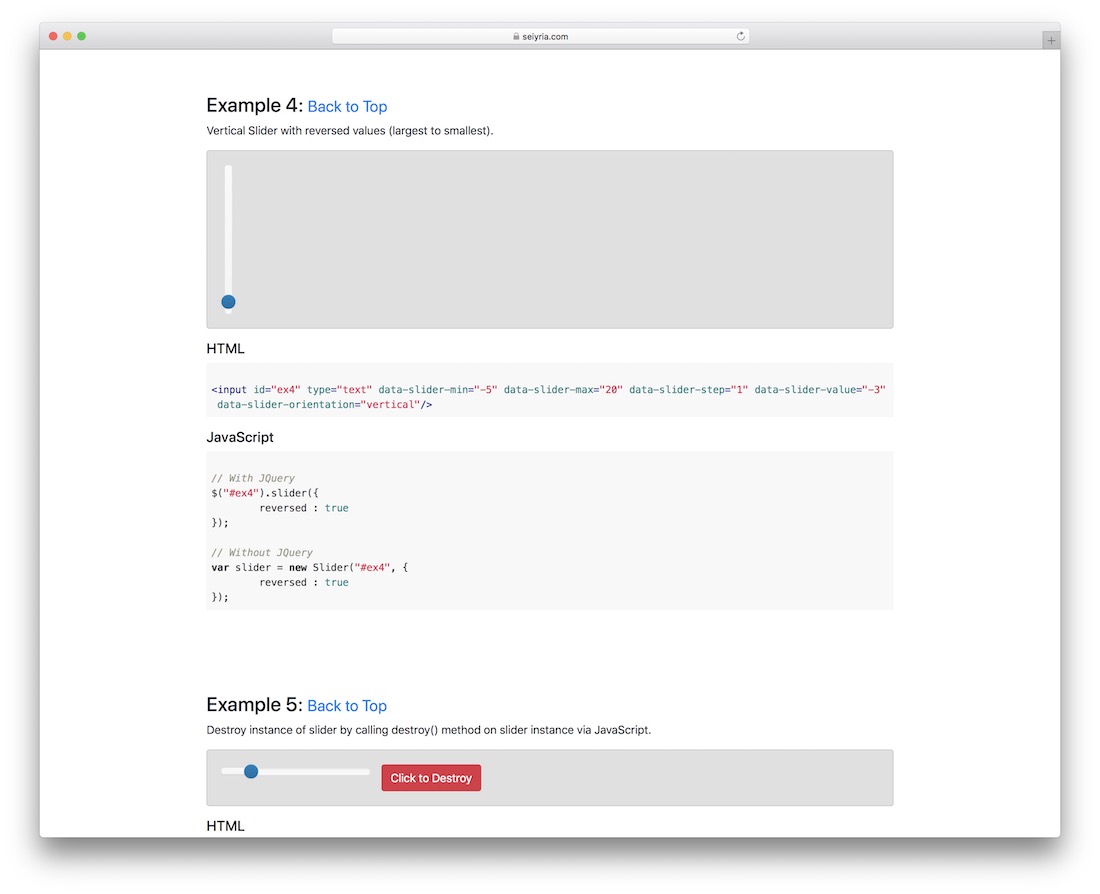
Task: Click the HTML heading under Example 4
Action: point(225,349)
